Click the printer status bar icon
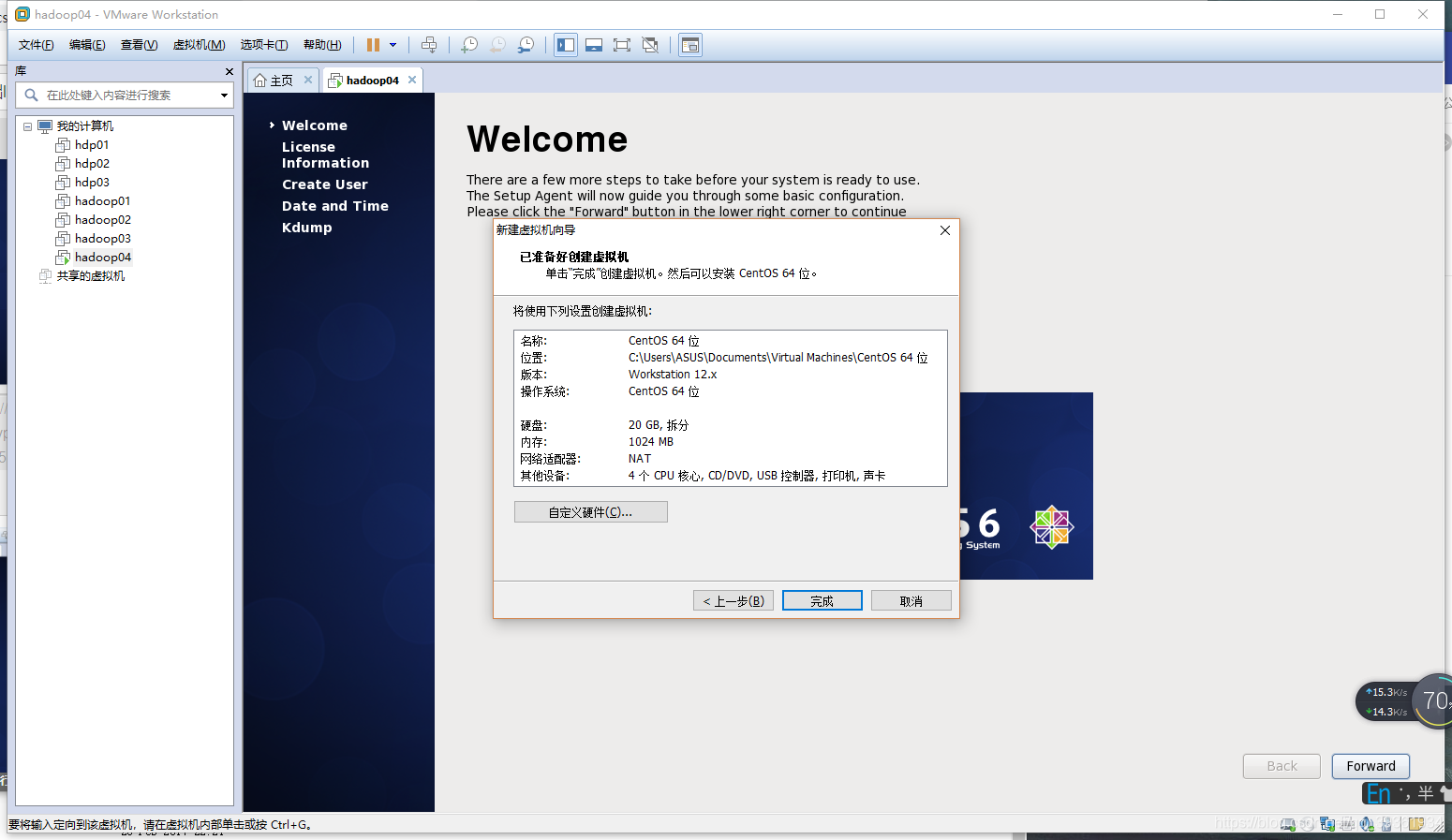 1347,824
